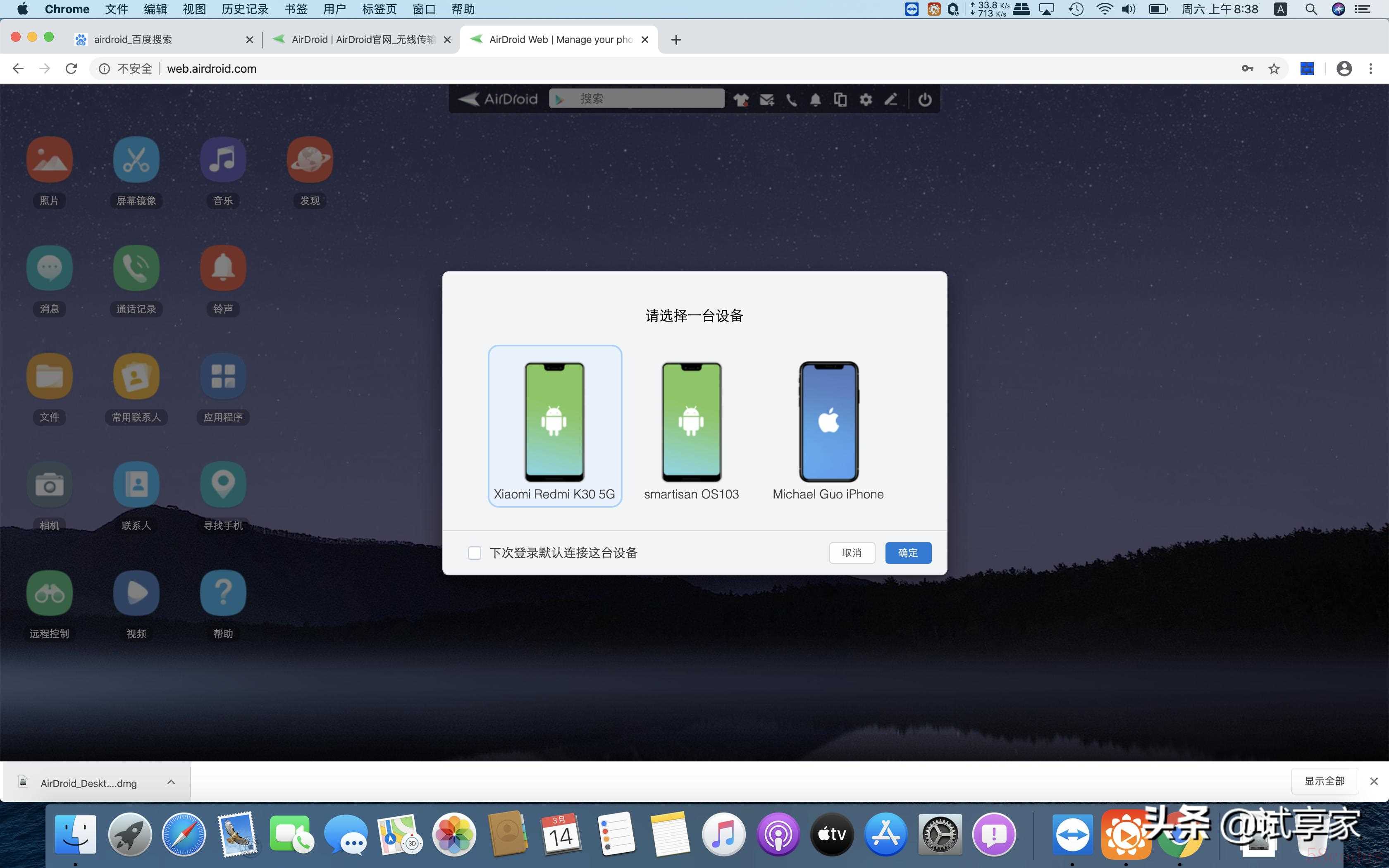Open the 屏幕镜像 screen mirroring icon
The image size is (1389, 868).
(x=136, y=160)
